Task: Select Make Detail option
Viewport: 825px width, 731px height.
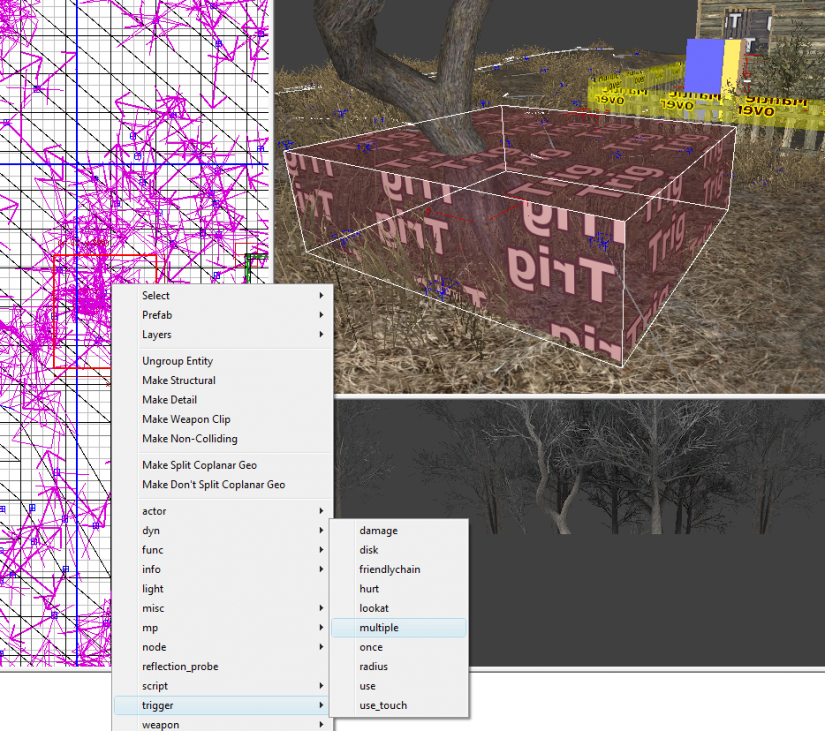Action: pyautogui.click(x=169, y=400)
